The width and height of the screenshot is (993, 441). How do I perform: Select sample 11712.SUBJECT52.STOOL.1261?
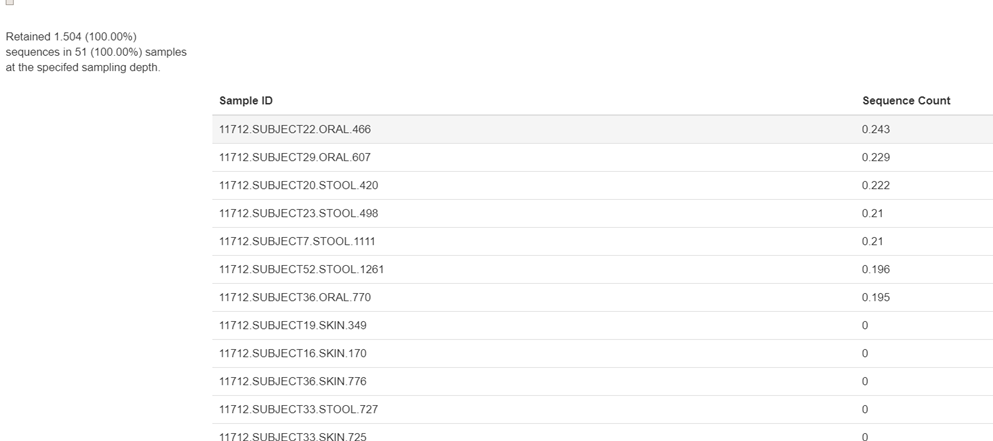301,269
